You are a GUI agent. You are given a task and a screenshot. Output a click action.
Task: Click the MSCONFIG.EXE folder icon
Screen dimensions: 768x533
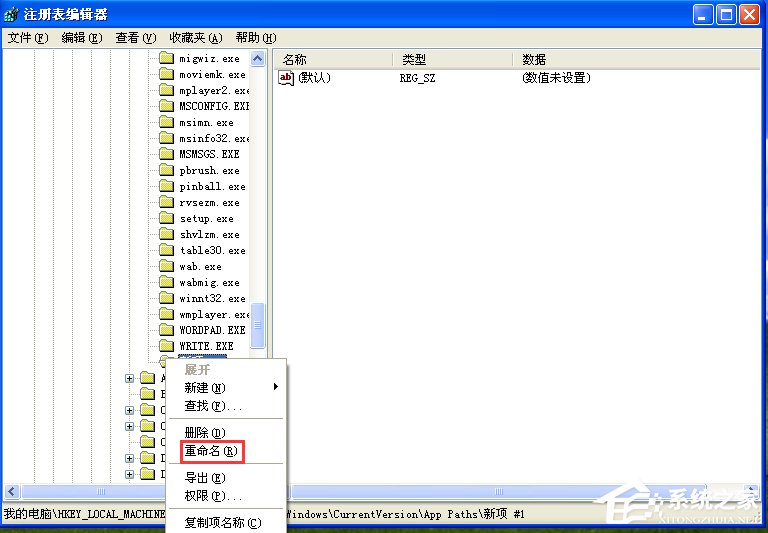(167, 106)
